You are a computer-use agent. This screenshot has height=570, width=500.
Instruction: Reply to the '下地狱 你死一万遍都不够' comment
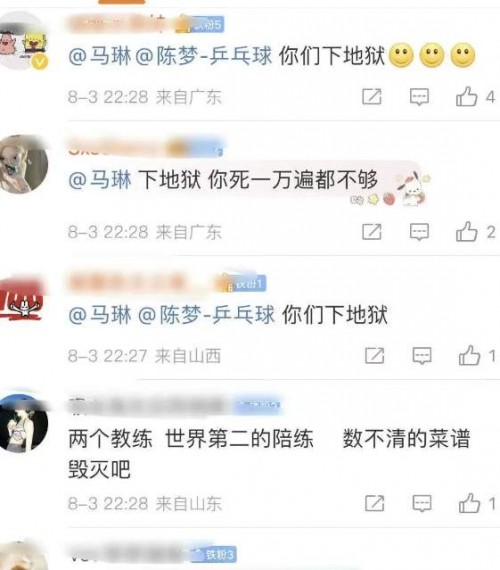click(x=419, y=232)
